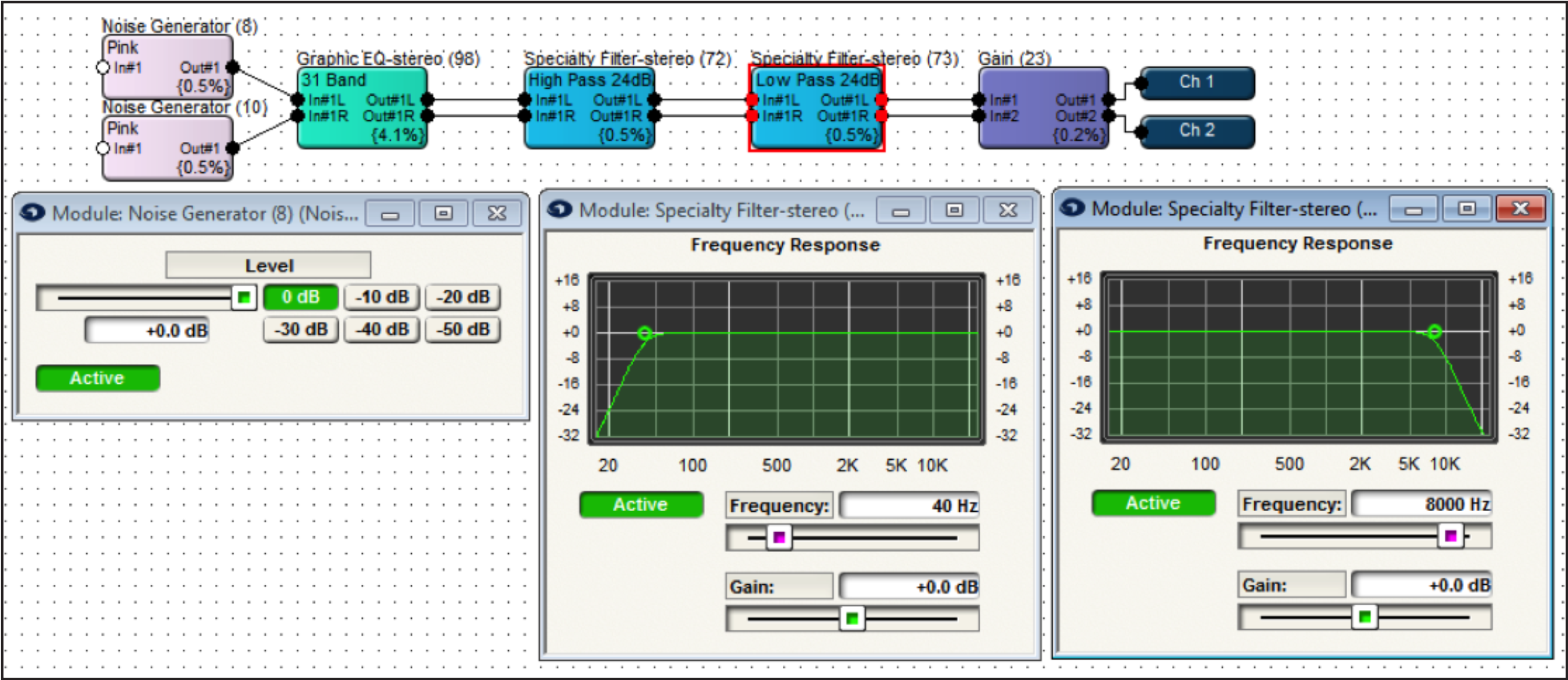Click red In#1R node of Low Pass filter

[752, 116]
